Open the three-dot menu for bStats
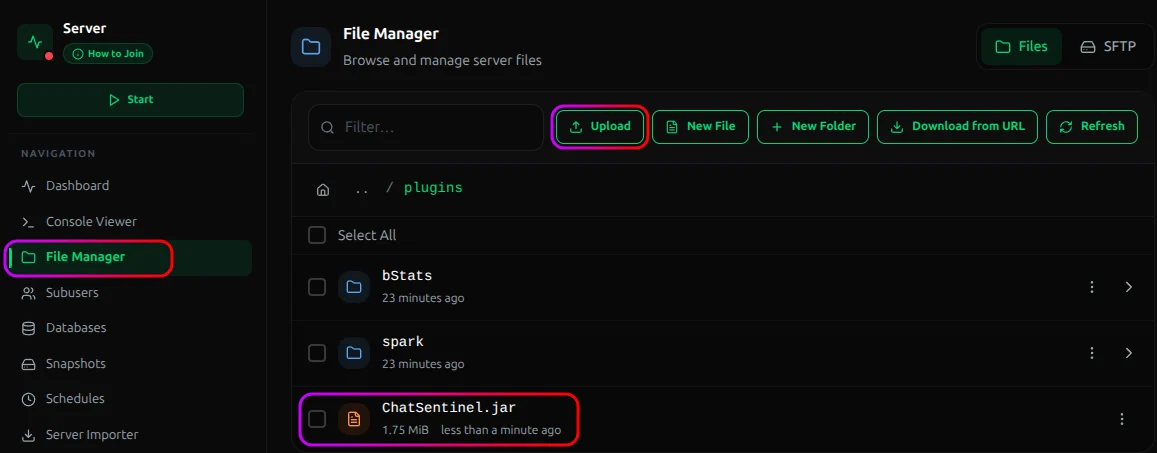Image resolution: width=1157 pixels, height=453 pixels. tap(1093, 287)
